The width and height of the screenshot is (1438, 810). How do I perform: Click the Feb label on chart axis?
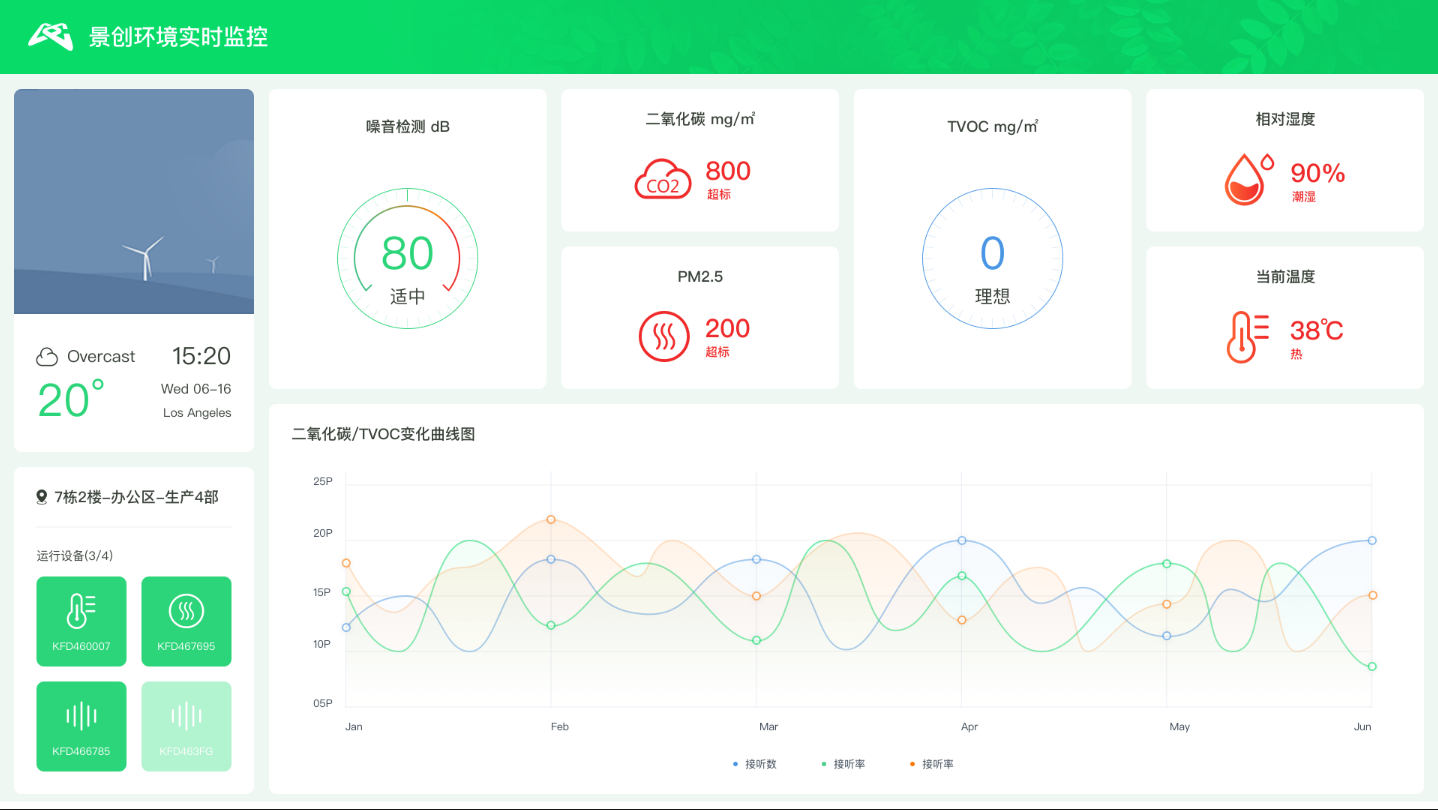pos(560,727)
